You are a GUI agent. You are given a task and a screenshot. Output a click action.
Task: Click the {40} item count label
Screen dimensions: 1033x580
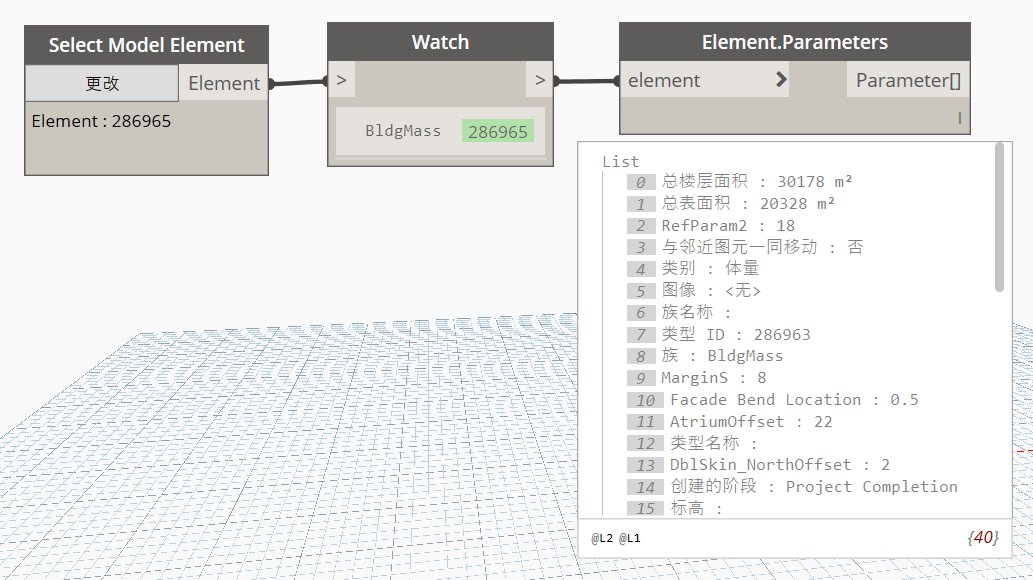[983, 537]
